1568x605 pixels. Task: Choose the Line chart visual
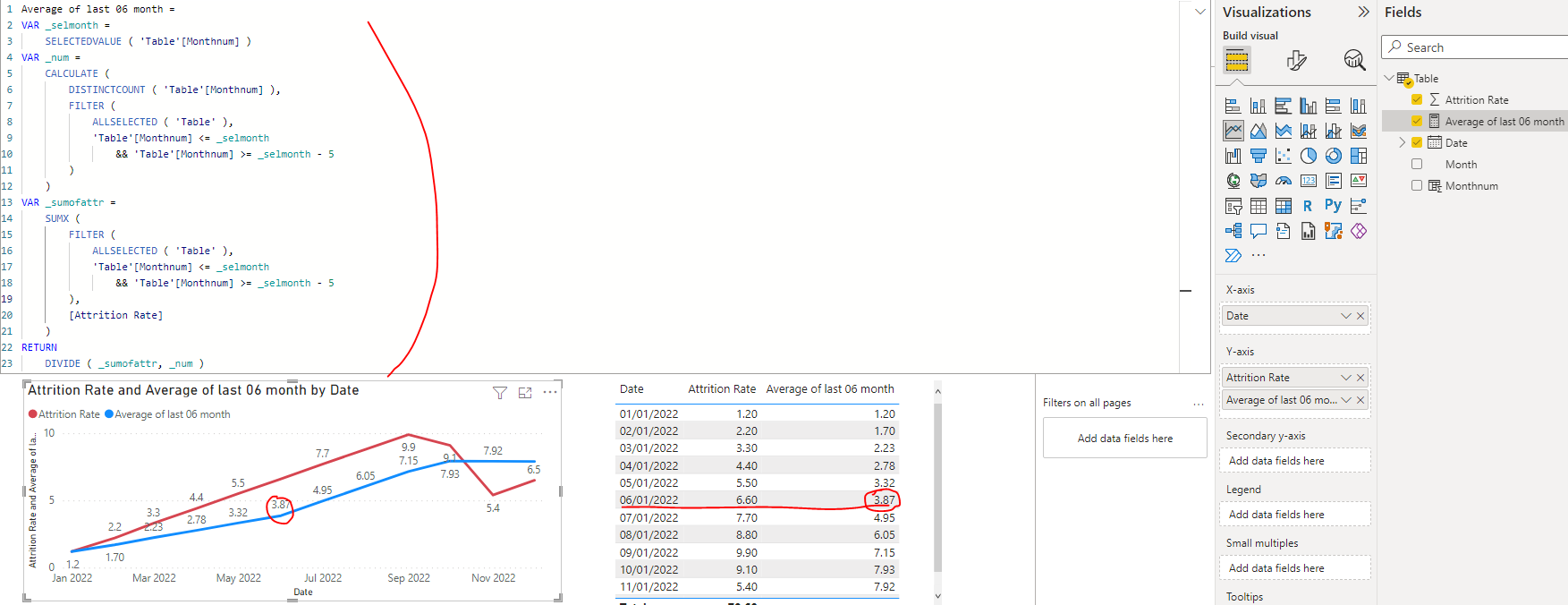pos(1233,131)
